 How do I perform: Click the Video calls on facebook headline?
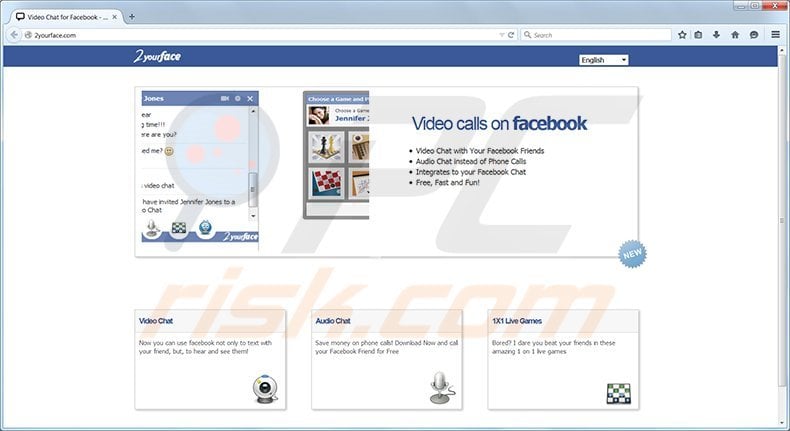point(499,124)
